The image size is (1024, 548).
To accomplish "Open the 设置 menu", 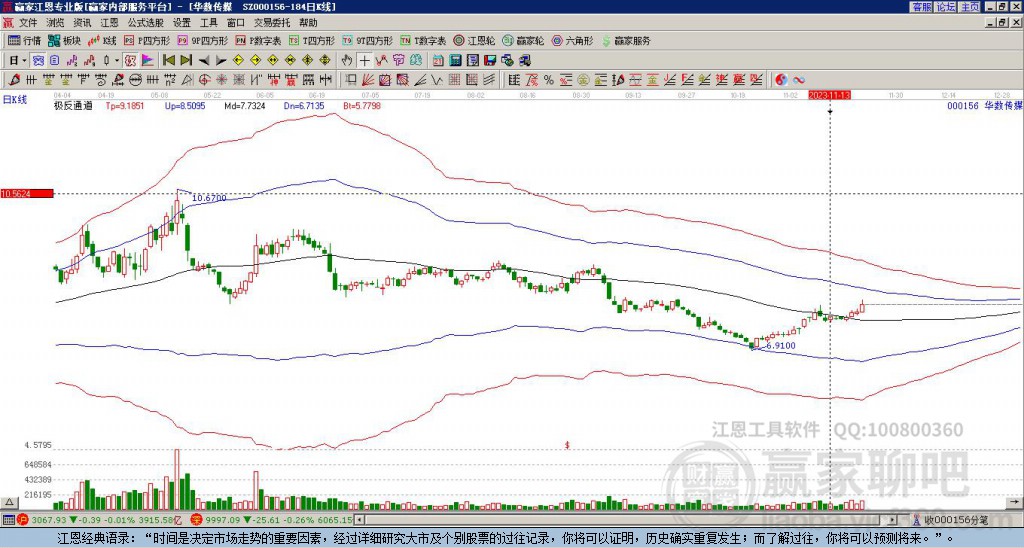I will click(x=182, y=23).
